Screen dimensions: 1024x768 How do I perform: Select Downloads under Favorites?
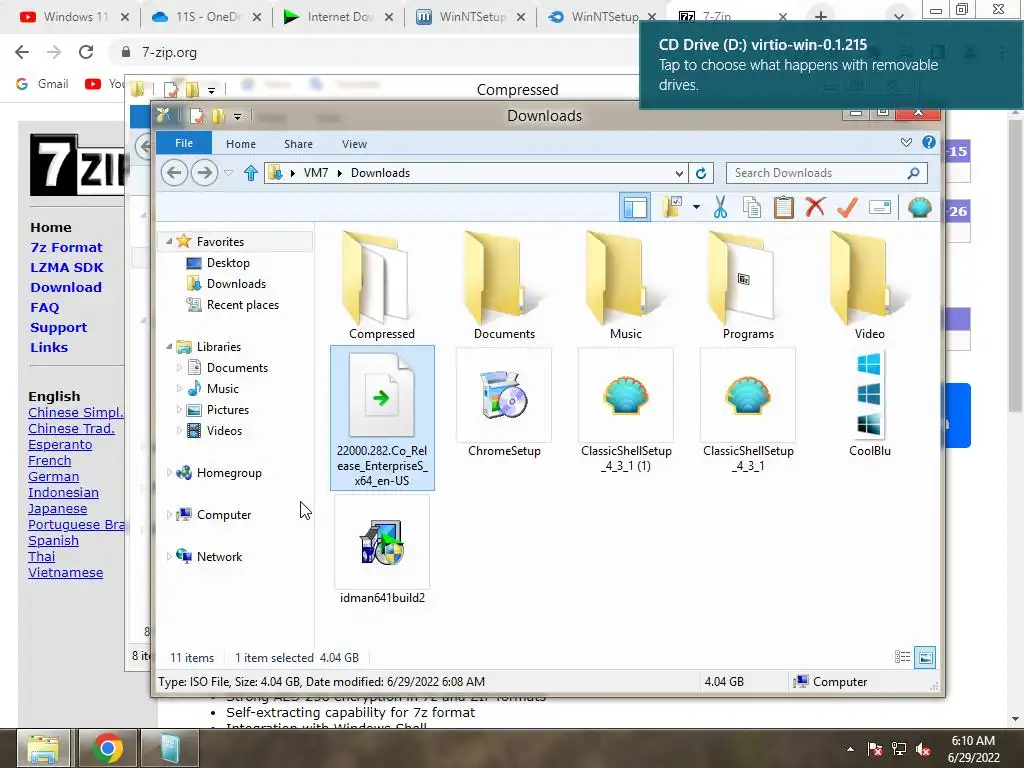pos(236,283)
